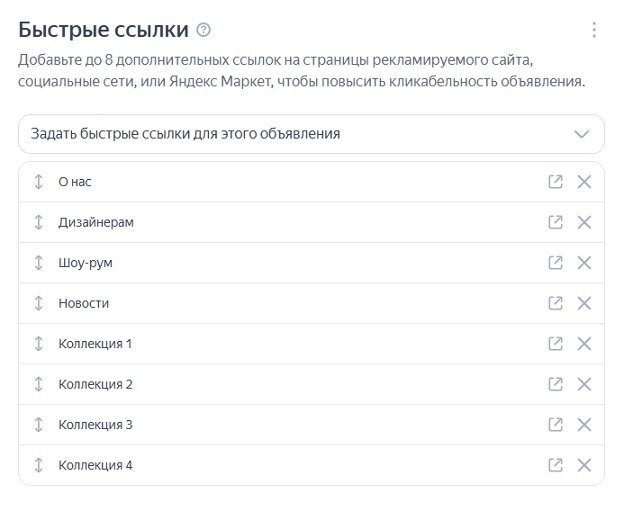Open the Дизайнерам external link icon

click(x=555, y=222)
